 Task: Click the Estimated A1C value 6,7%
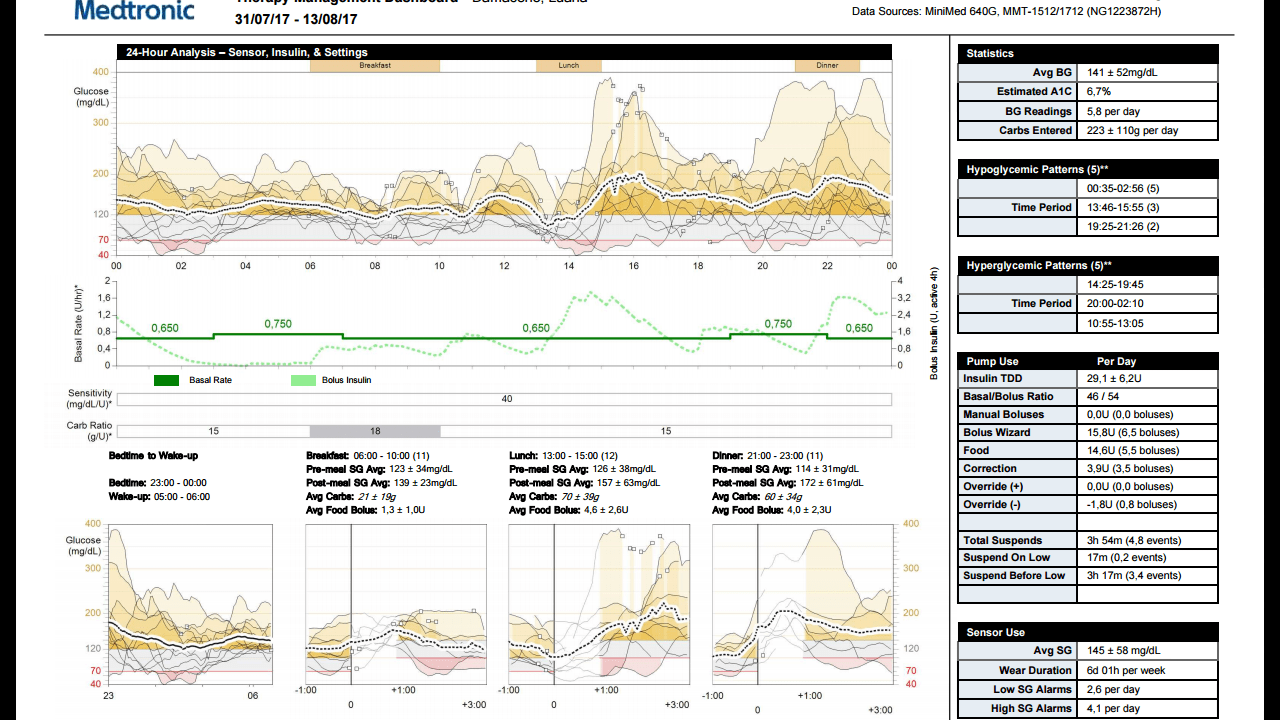[1148, 92]
